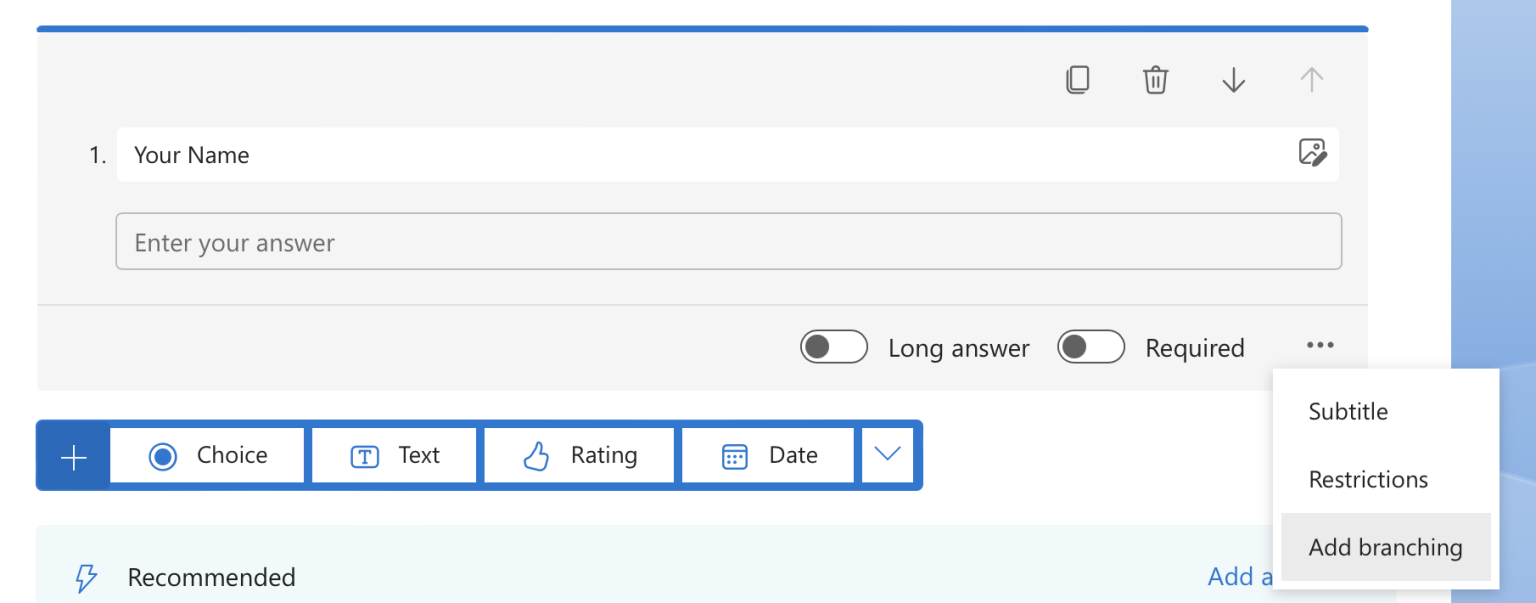Select Subtitle from the options menu

(x=1347, y=411)
